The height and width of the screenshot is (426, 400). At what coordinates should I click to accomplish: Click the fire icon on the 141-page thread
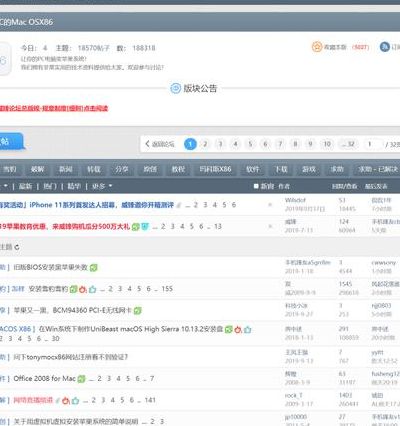pyautogui.click(x=66, y=400)
